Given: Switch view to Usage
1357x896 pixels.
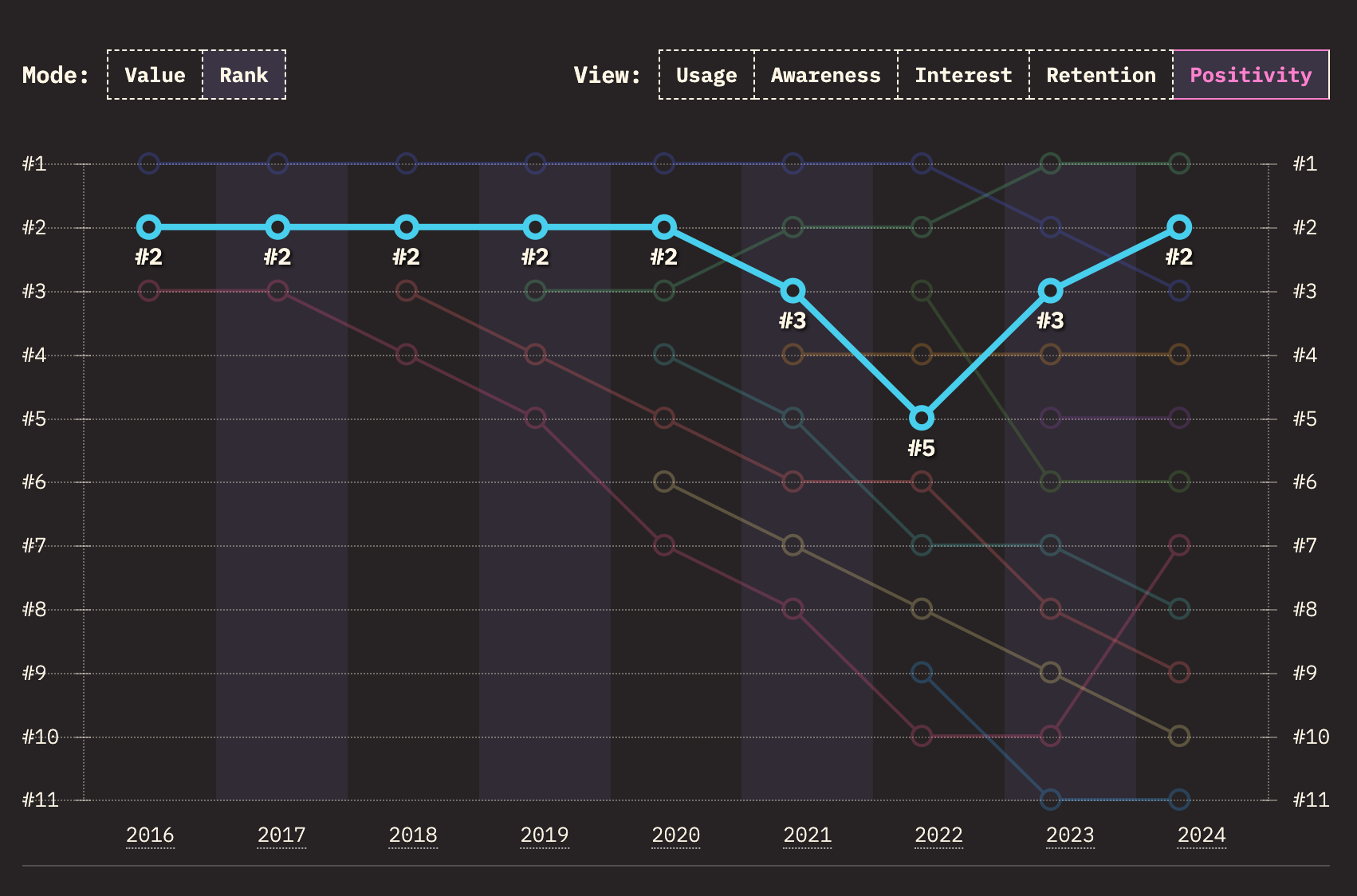Looking at the screenshot, I should [706, 75].
